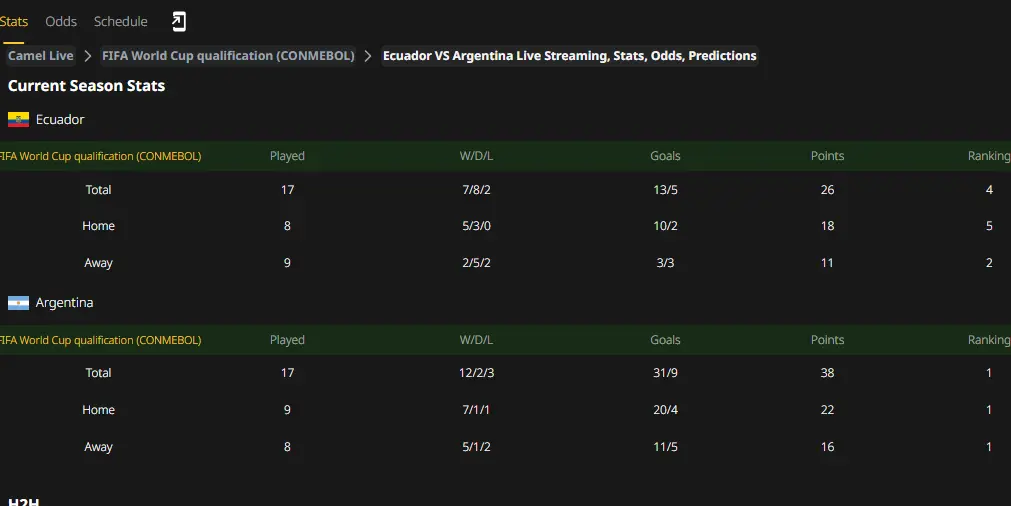Click Argentina's total goals value 31/9
The width and height of the screenshot is (1011, 506).
click(665, 373)
